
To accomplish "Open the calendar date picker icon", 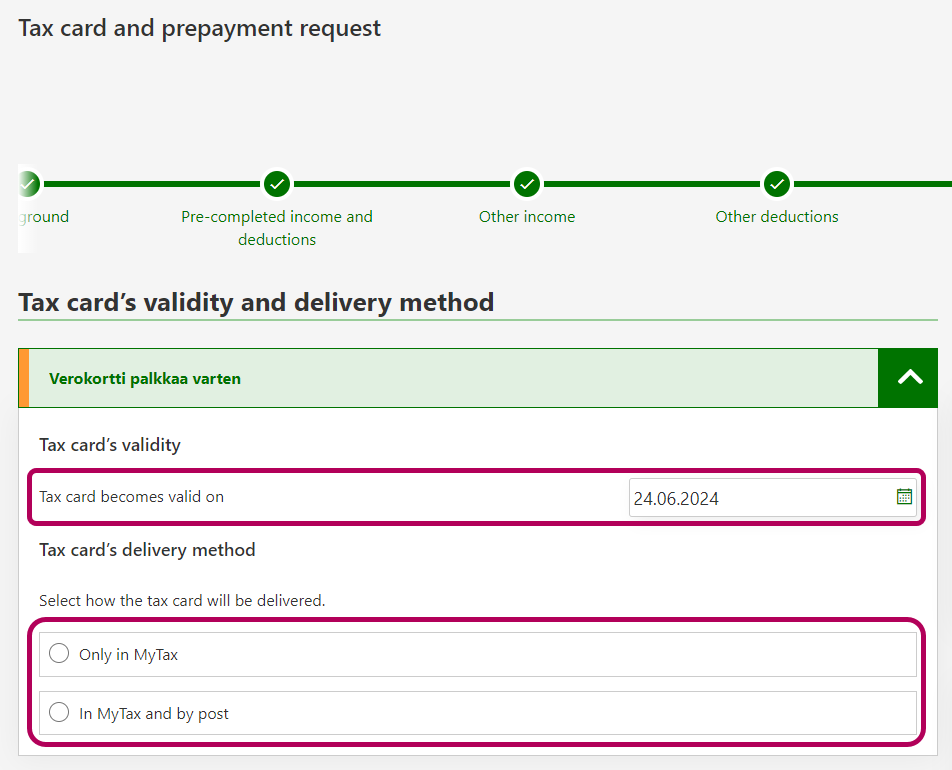I will point(904,496).
